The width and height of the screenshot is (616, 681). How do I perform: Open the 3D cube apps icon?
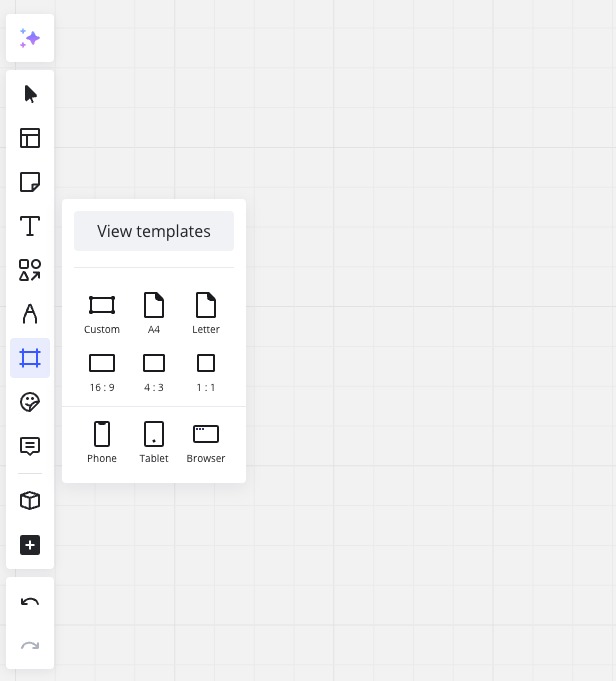(30, 500)
